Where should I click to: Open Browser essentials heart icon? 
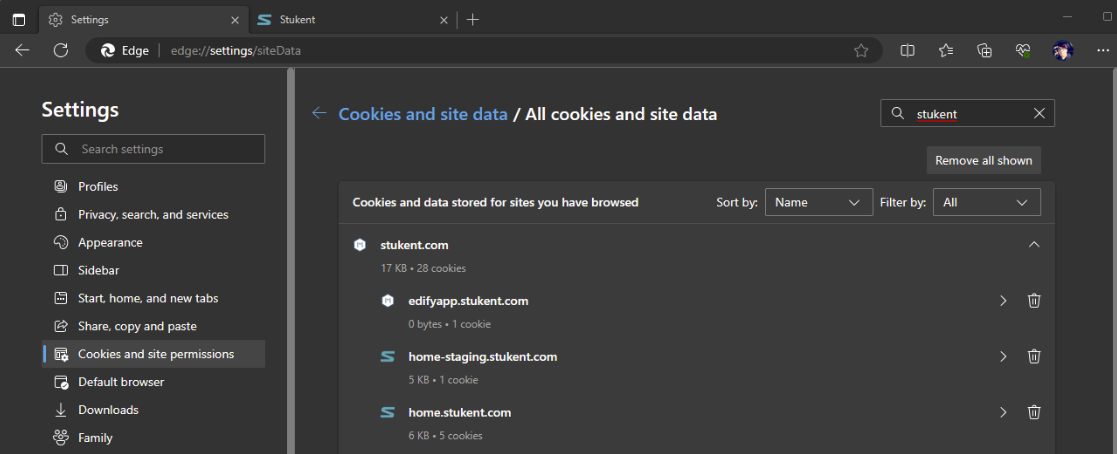[1023, 51]
